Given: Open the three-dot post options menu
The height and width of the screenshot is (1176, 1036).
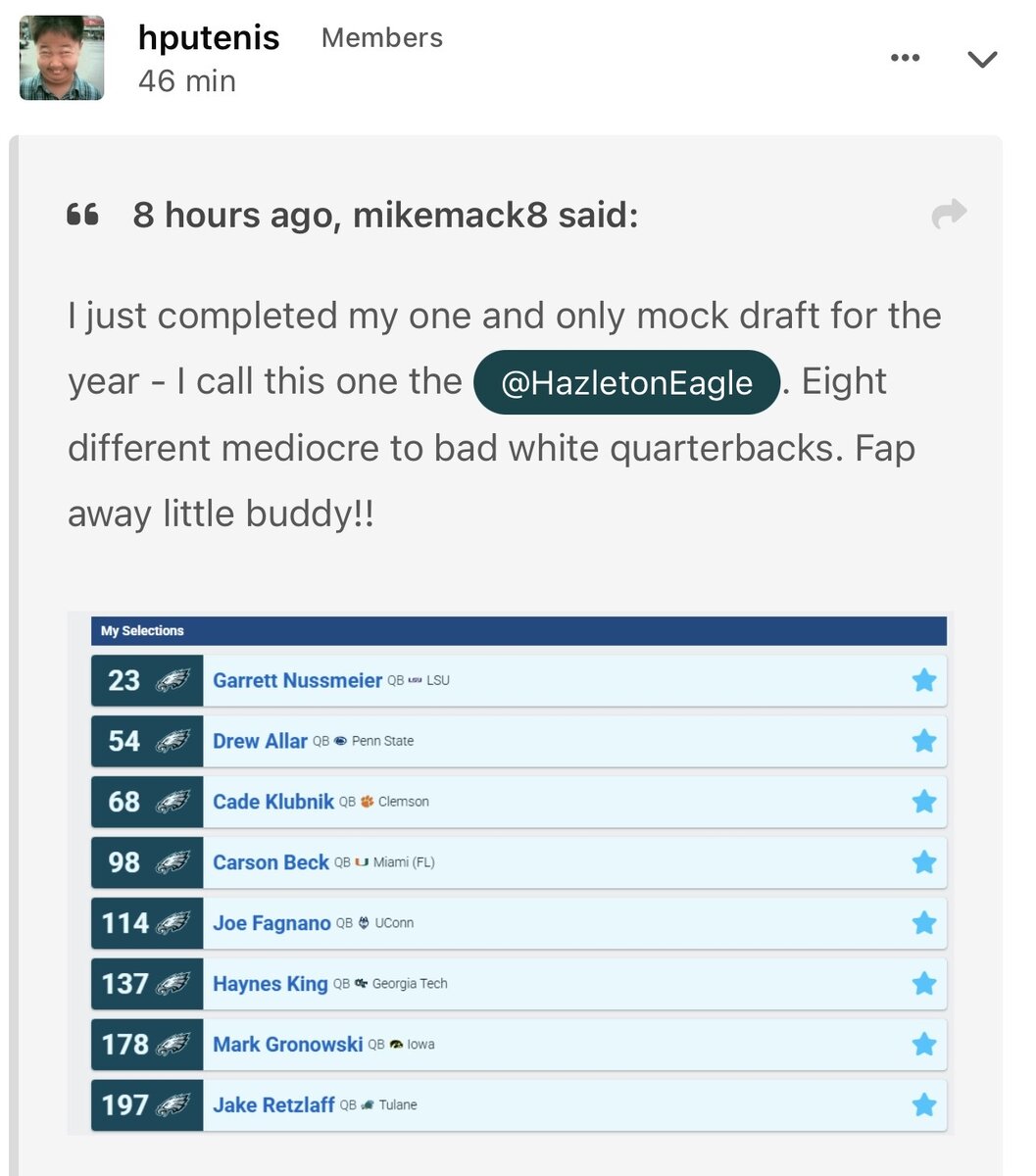Looking at the screenshot, I should point(905,59).
